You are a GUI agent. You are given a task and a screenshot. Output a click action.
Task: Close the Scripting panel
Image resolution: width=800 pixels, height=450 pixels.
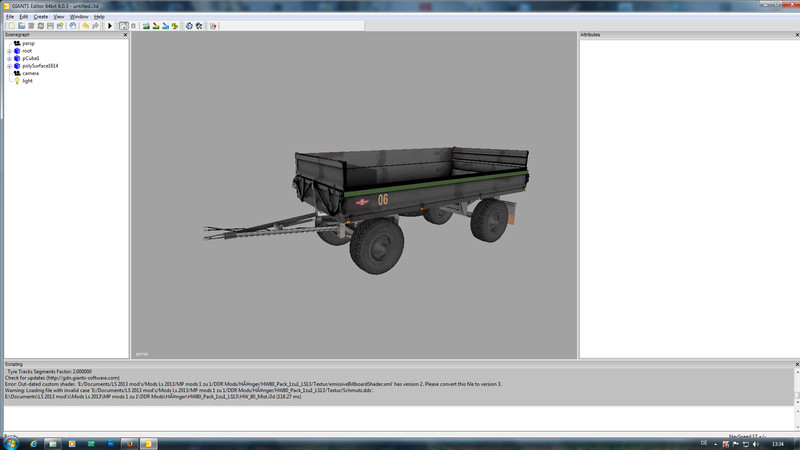tap(797, 364)
